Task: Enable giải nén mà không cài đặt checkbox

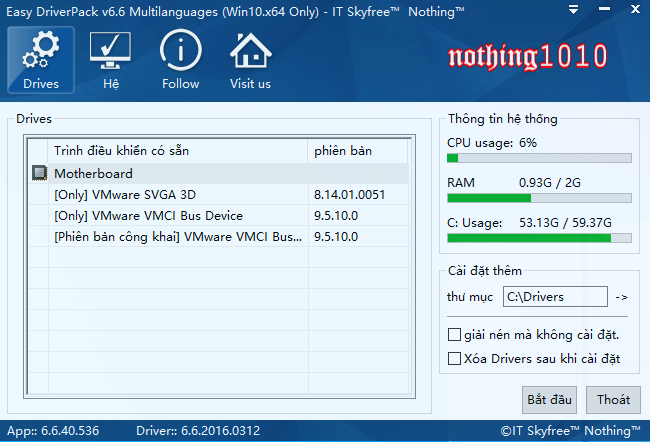Action: point(455,334)
